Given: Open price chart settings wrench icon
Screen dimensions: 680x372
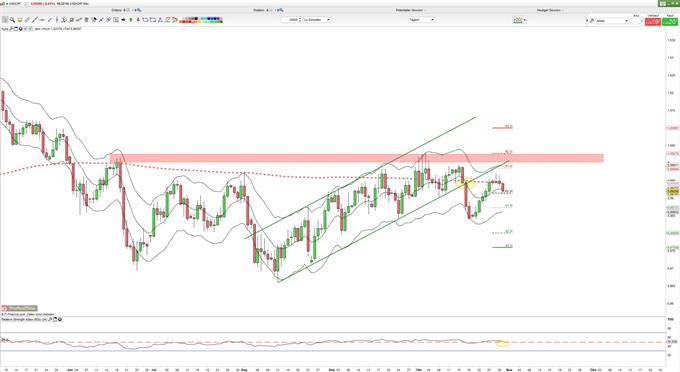Looking at the screenshot, I should point(11,29).
